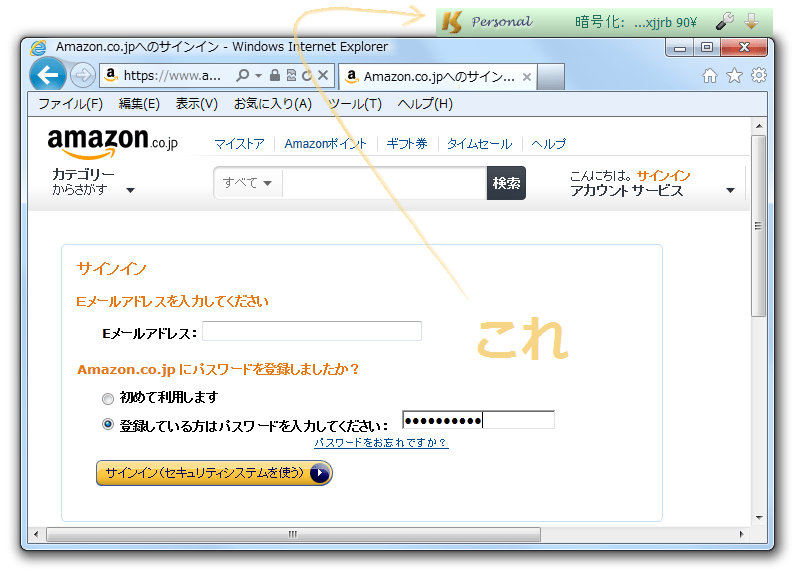This screenshot has width=798, height=574.
Task: Open the address bar dropdown arrow
Action: coord(259,76)
